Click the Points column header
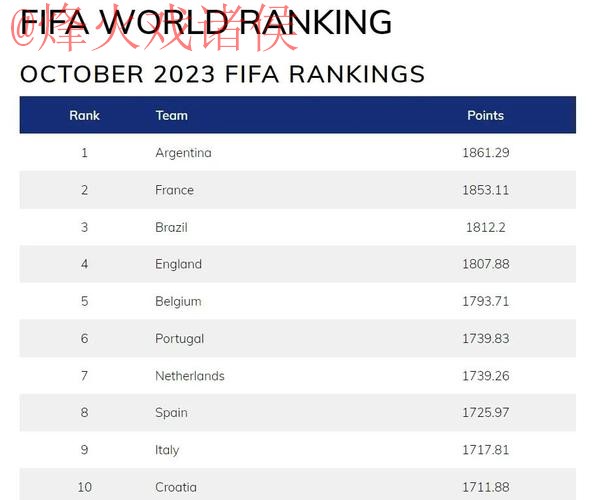The image size is (599, 500). click(486, 115)
